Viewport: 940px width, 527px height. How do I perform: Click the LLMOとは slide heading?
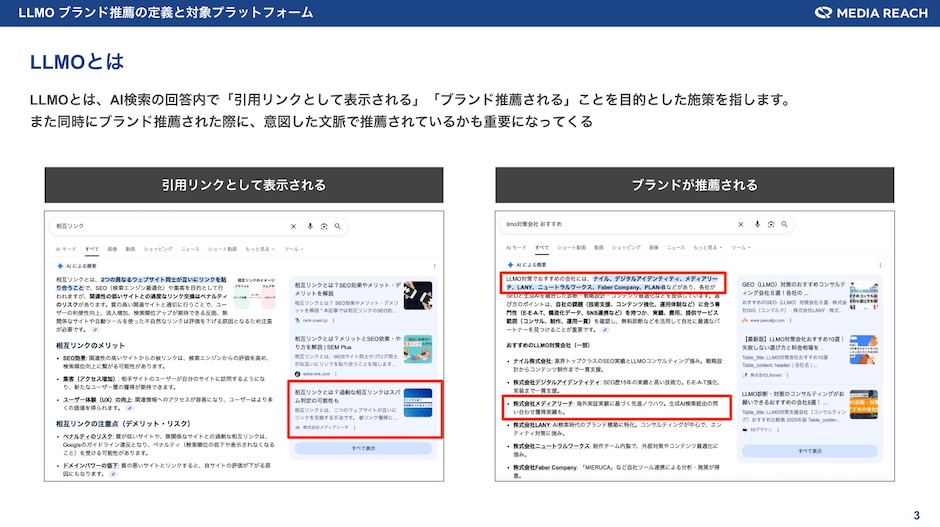[77, 61]
